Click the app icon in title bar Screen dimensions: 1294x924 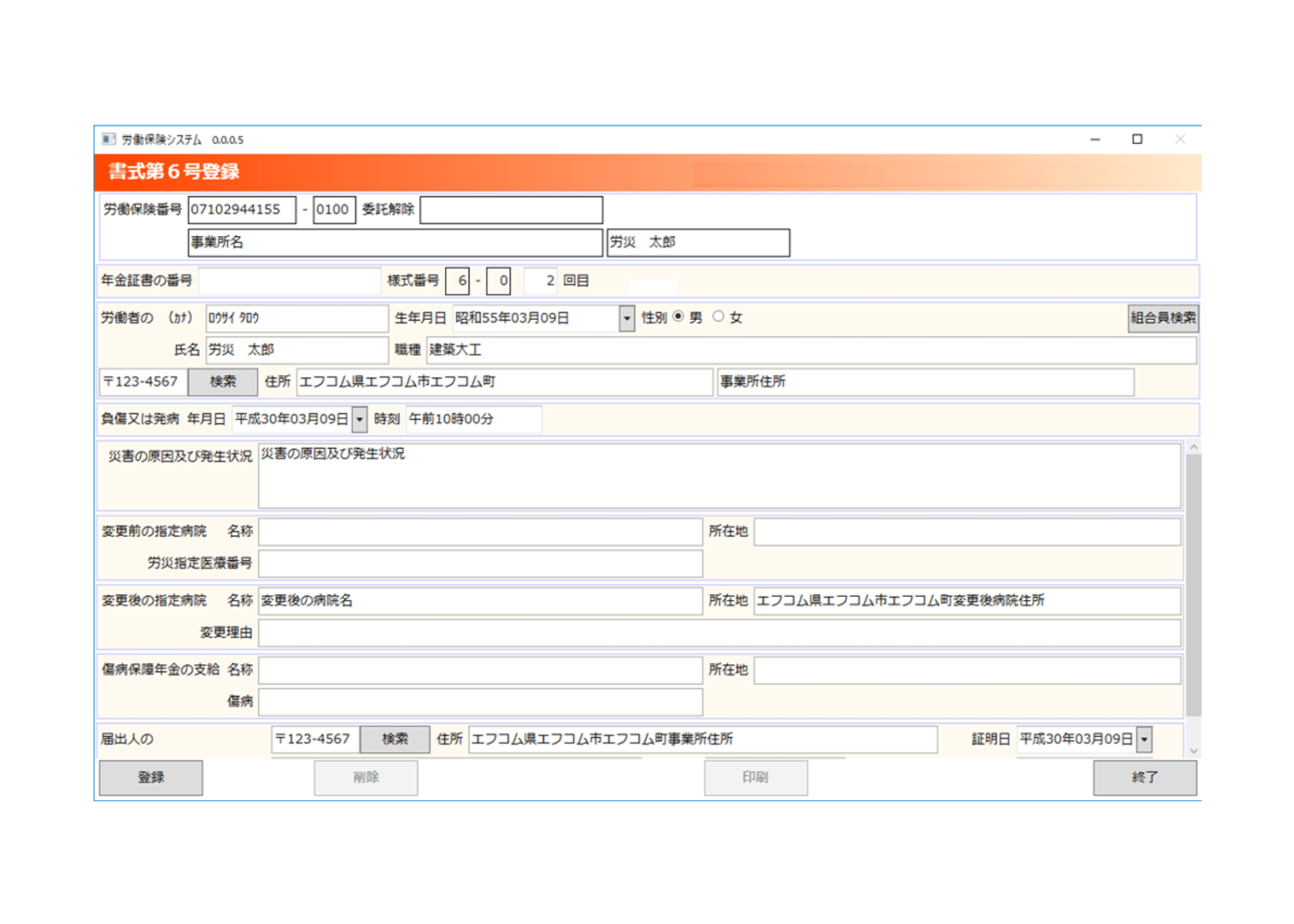(x=109, y=140)
